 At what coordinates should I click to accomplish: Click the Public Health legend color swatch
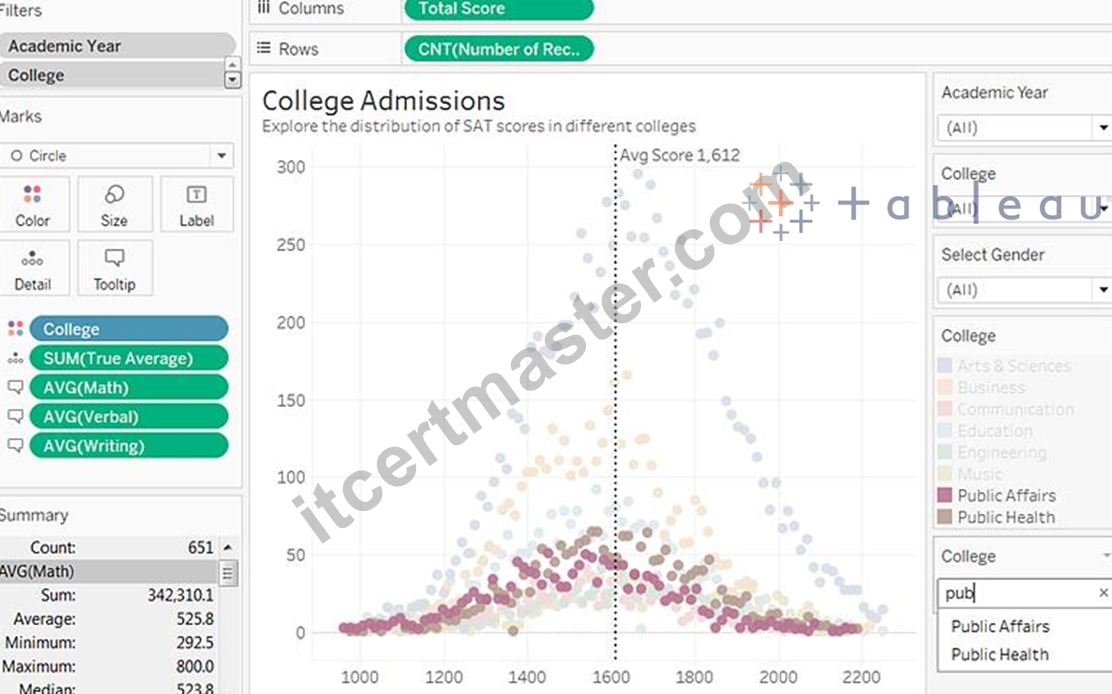(945, 517)
